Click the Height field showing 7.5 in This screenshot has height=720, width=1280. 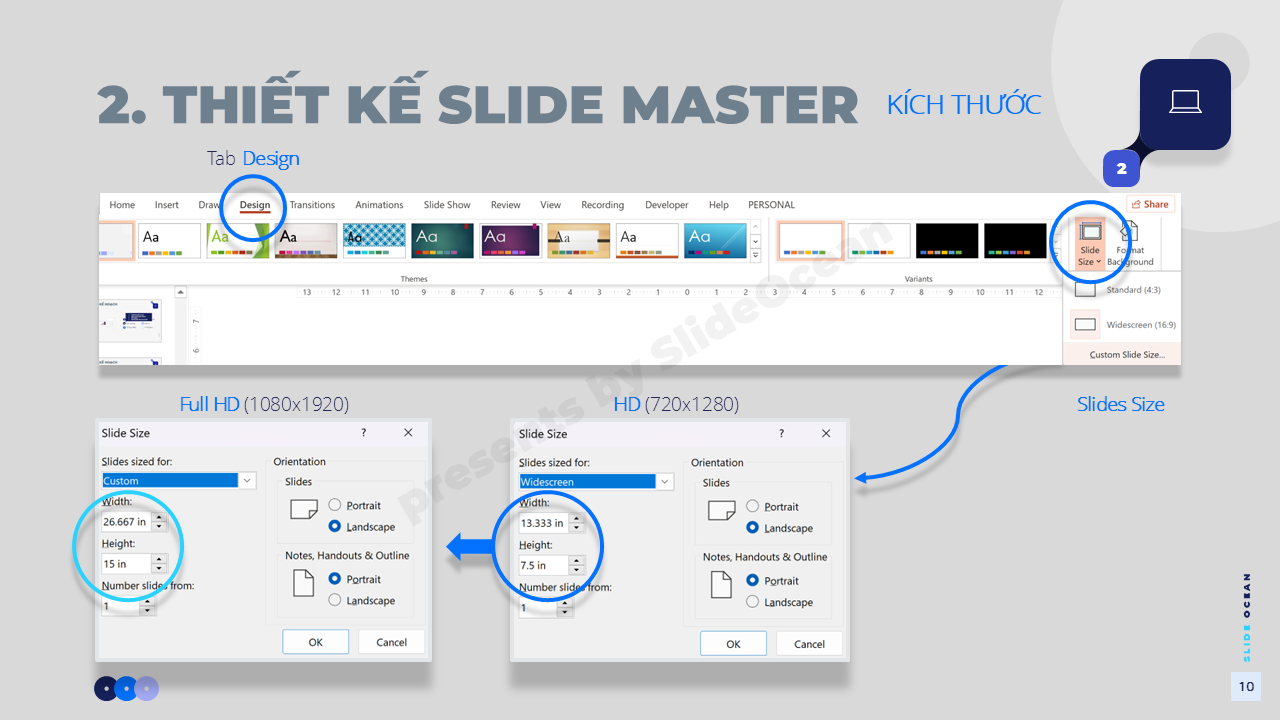tap(543, 564)
